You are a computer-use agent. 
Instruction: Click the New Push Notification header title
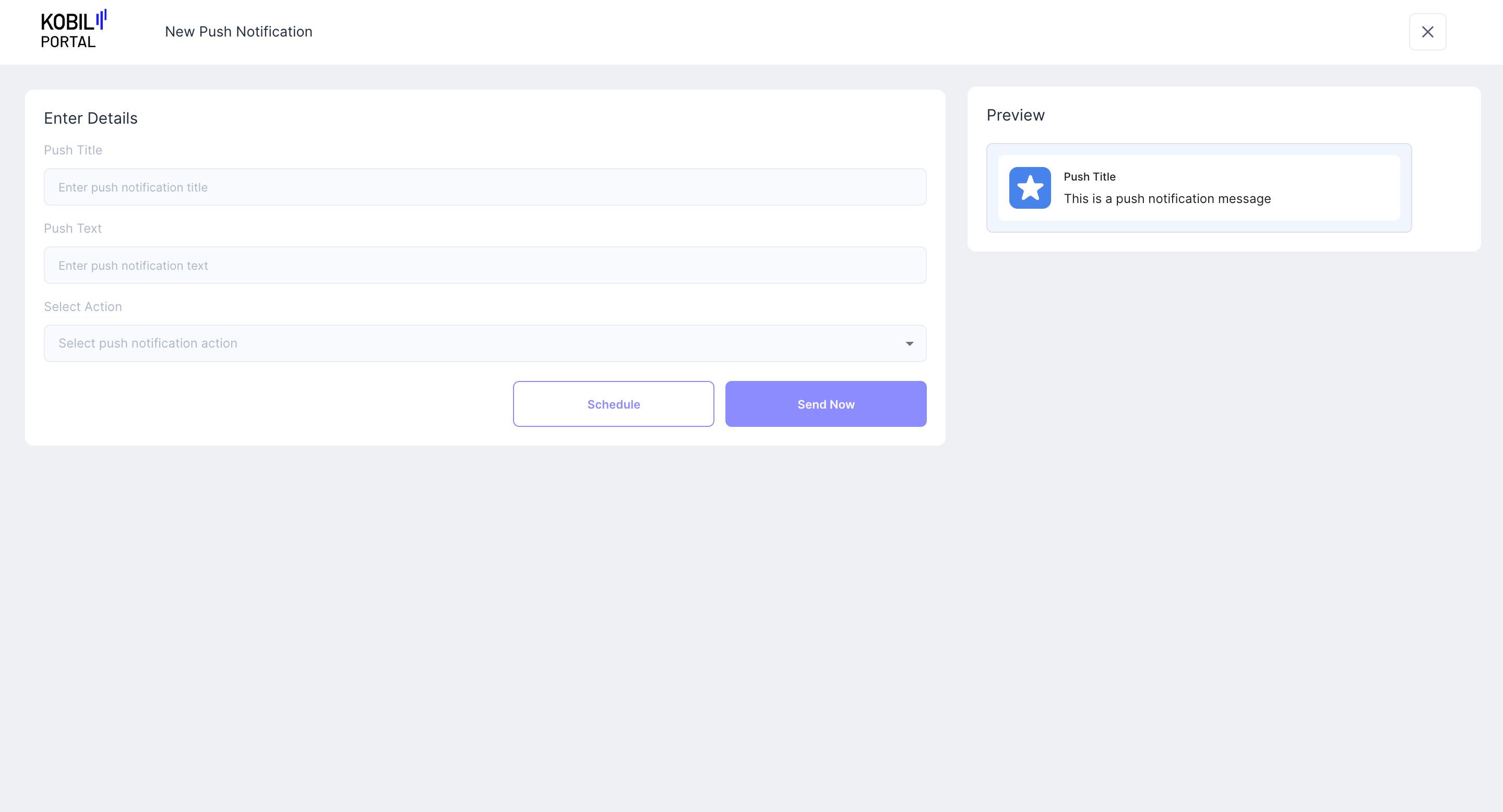(238, 31)
